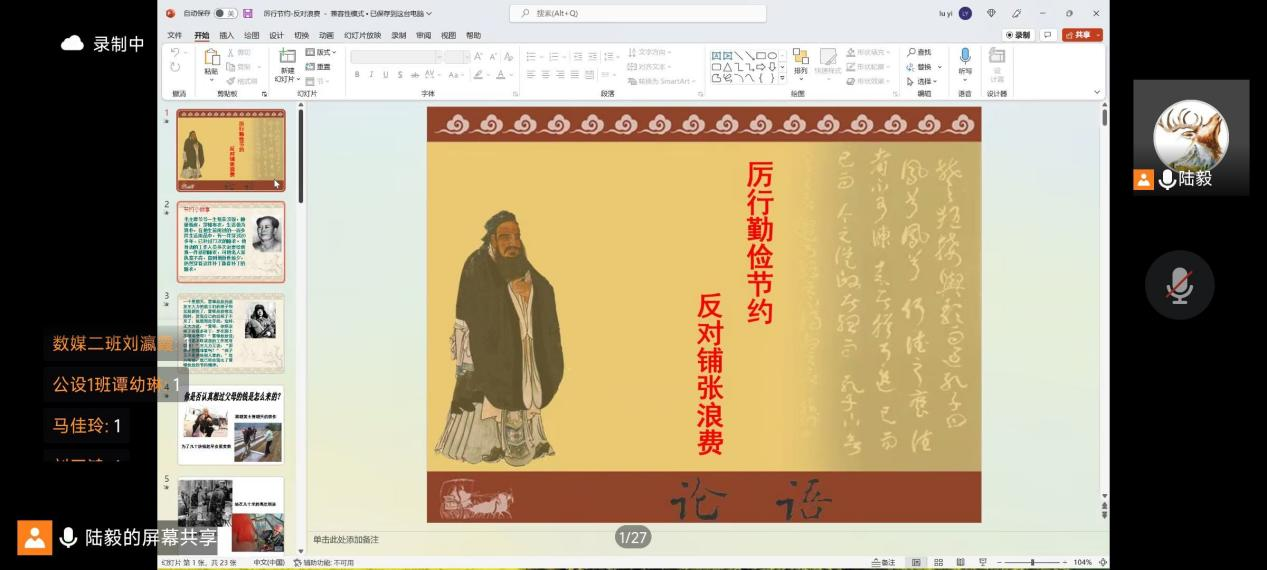Viewport: 1267px width, 570px height.
Task: Switch to the 插入 (Insert) tab
Action: coord(227,35)
